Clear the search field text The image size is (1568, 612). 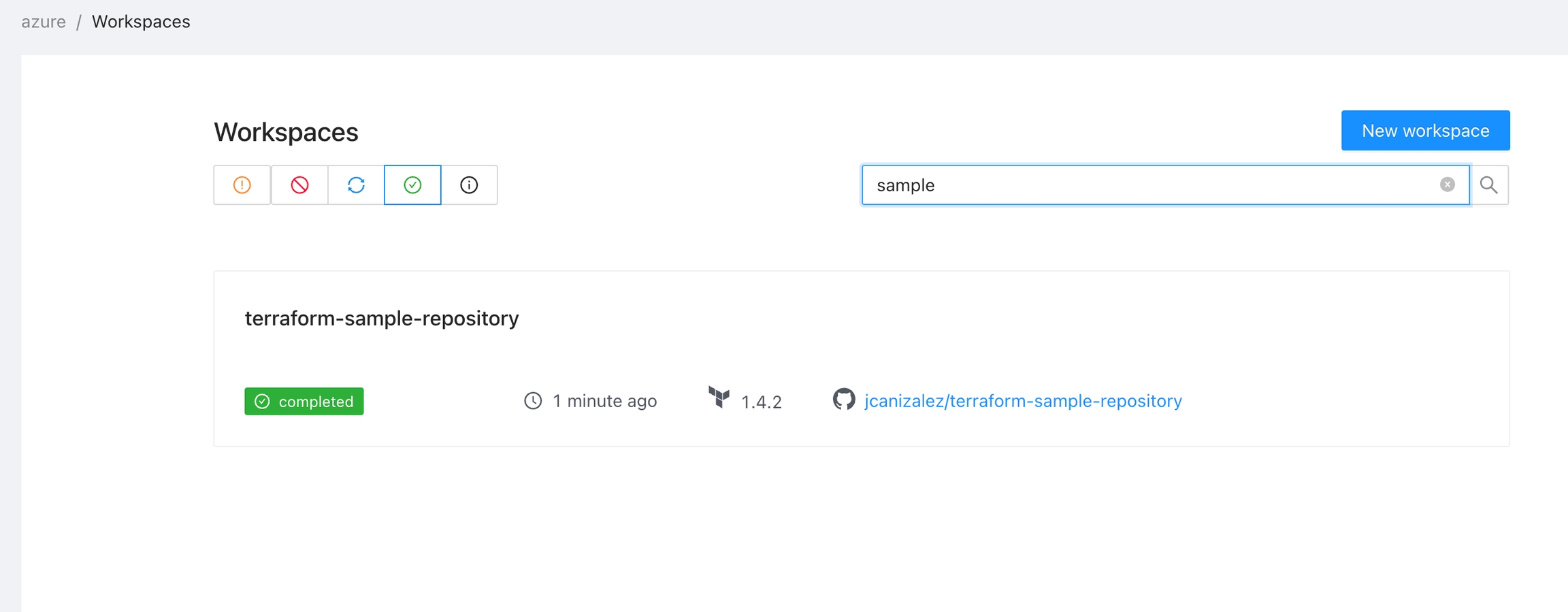point(1447,184)
